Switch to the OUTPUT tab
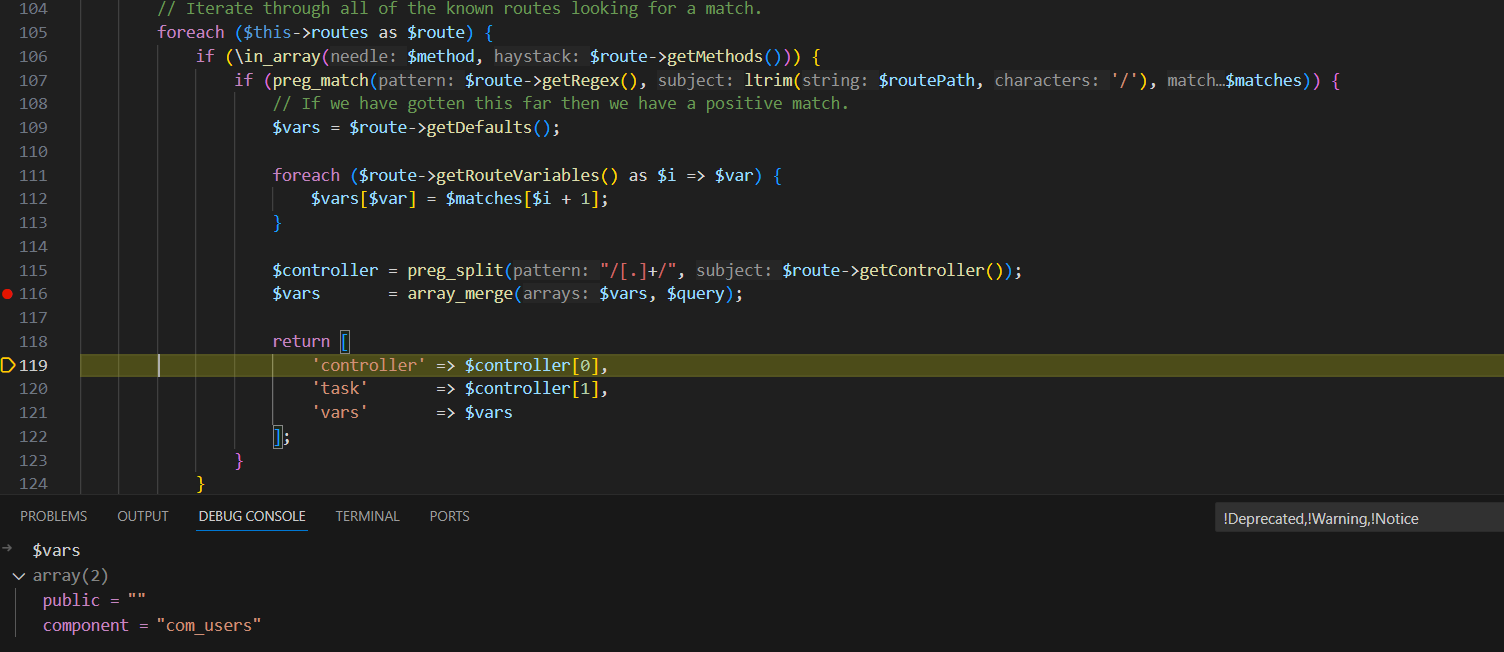Image resolution: width=1504 pixels, height=652 pixels. tap(143, 516)
